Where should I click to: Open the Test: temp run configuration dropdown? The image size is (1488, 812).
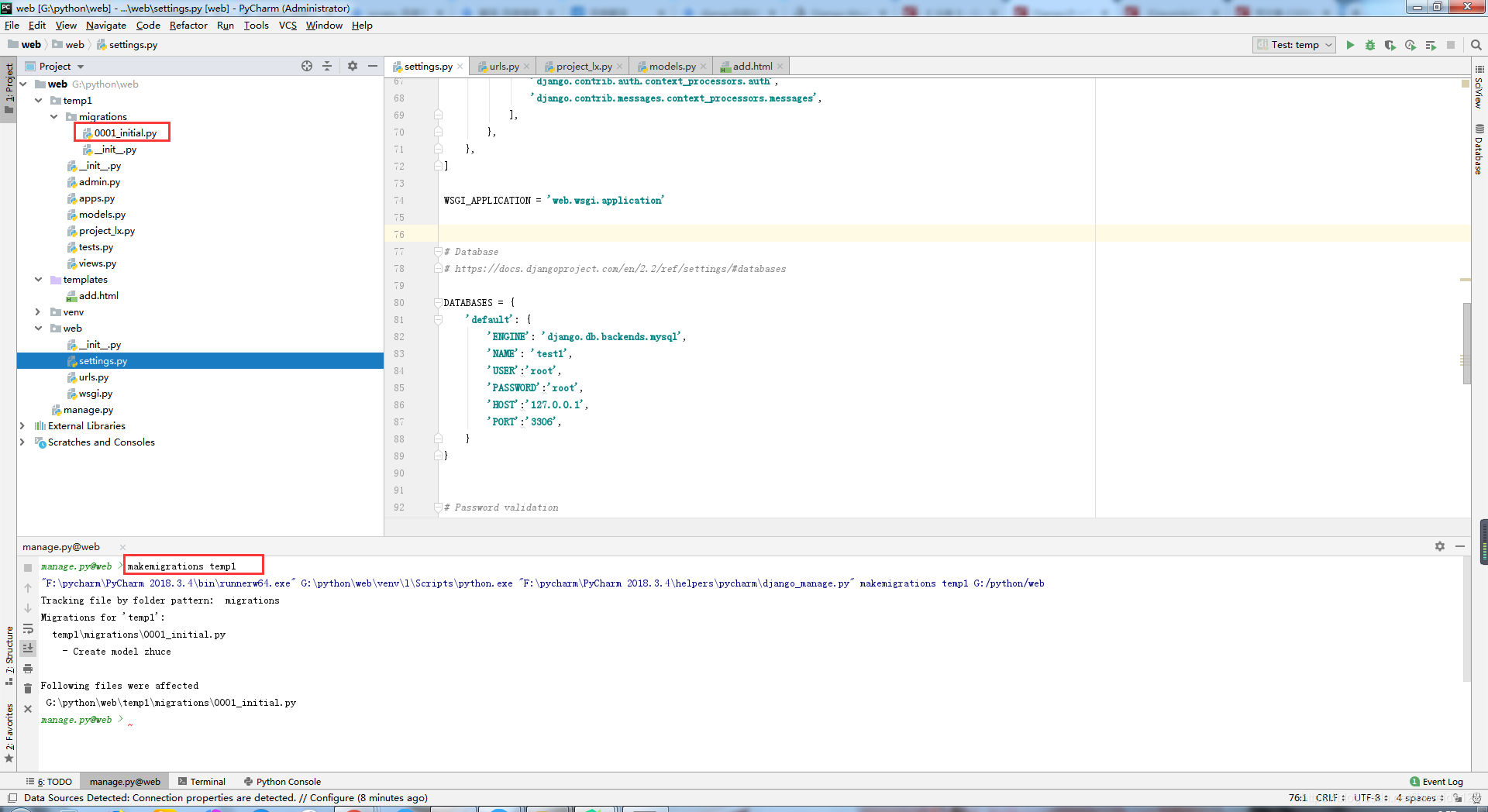tap(1294, 45)
